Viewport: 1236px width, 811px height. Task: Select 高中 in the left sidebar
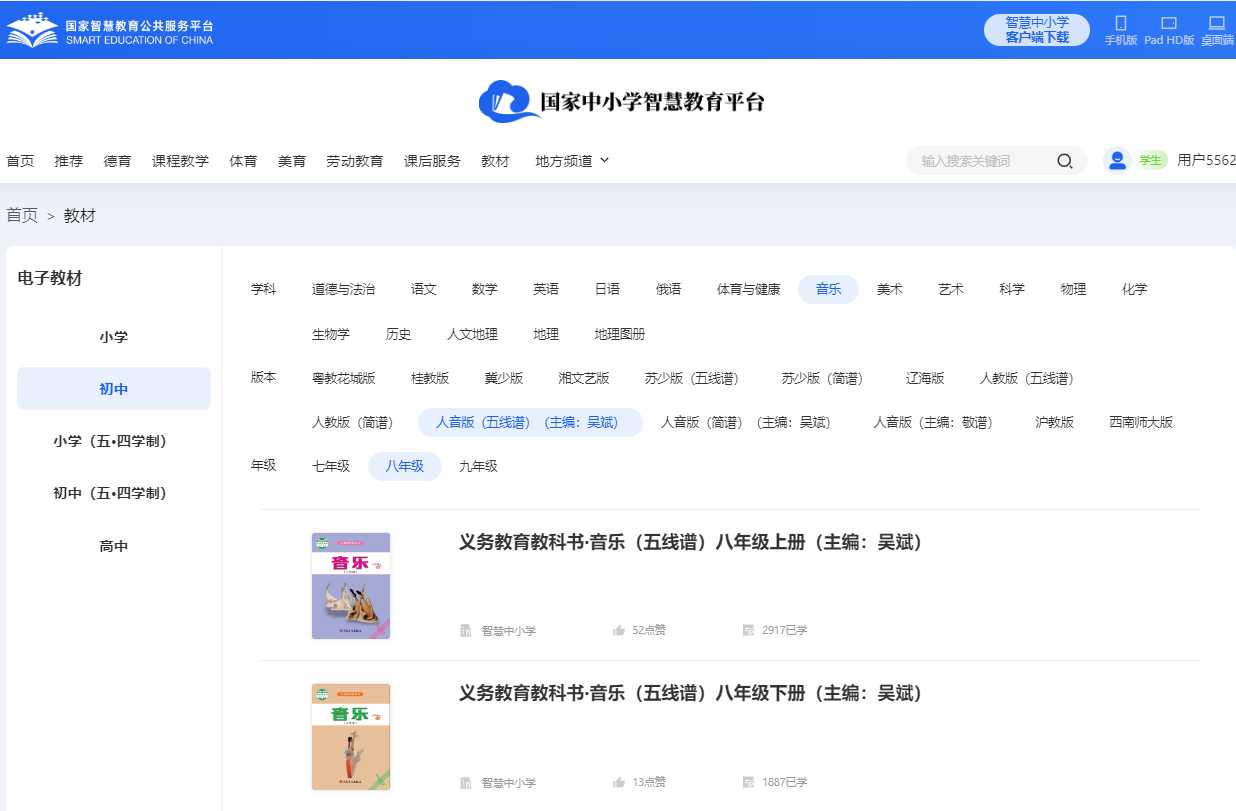(114, 546)
